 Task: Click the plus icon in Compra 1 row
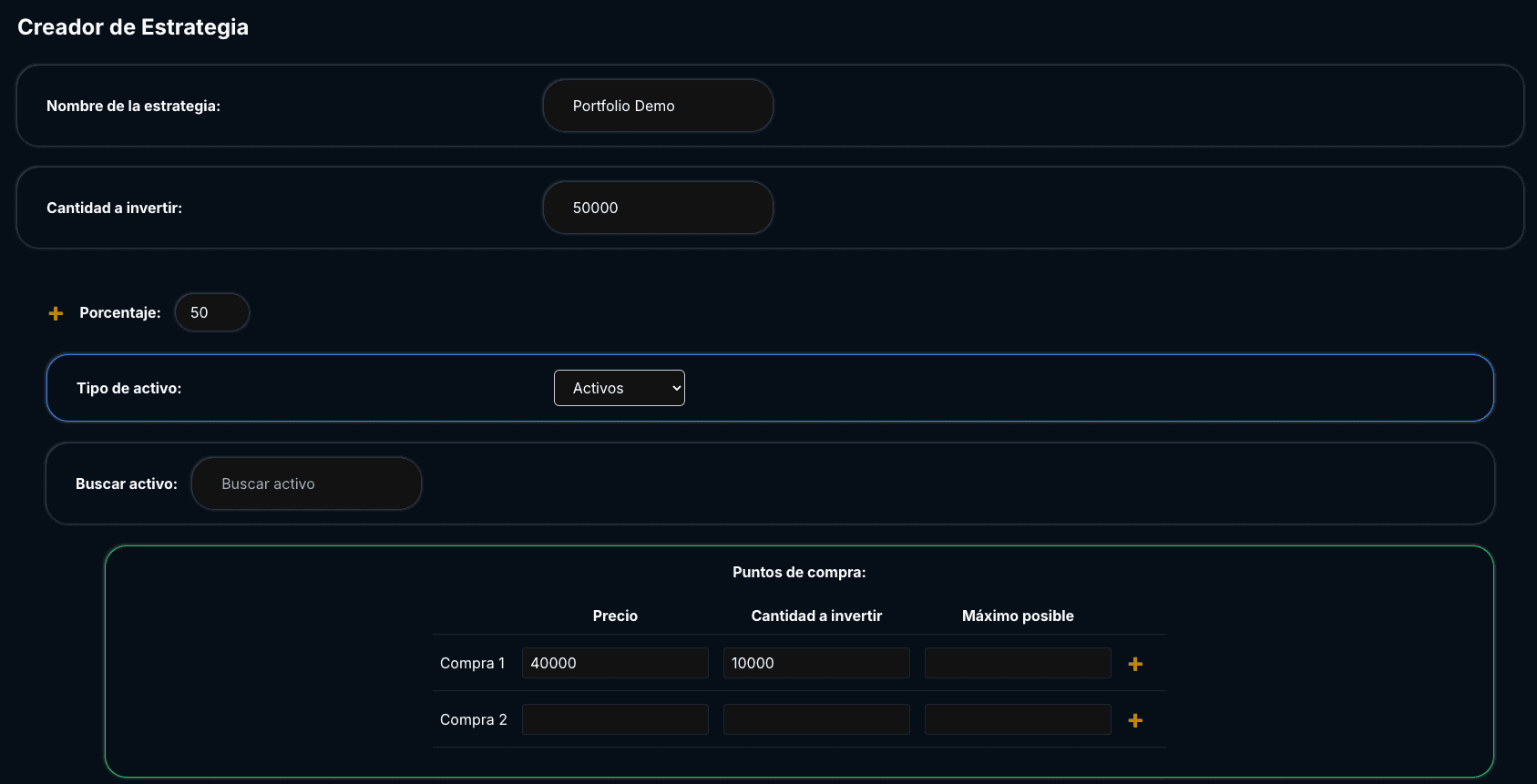1135,664
